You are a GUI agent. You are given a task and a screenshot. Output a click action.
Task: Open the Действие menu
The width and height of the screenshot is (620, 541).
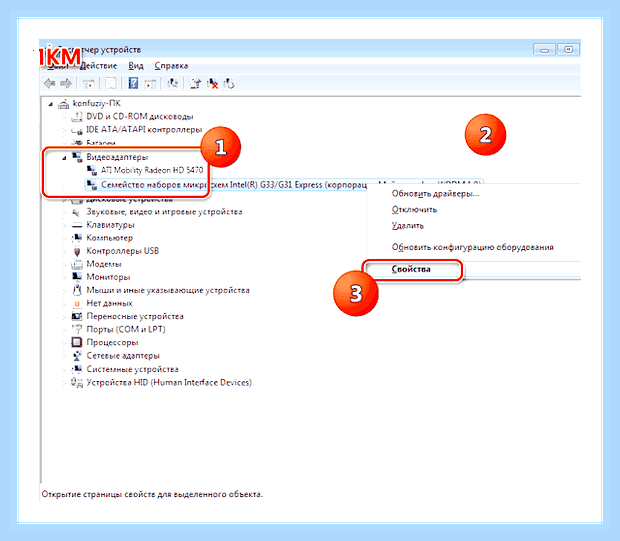(x=98, y=66)
